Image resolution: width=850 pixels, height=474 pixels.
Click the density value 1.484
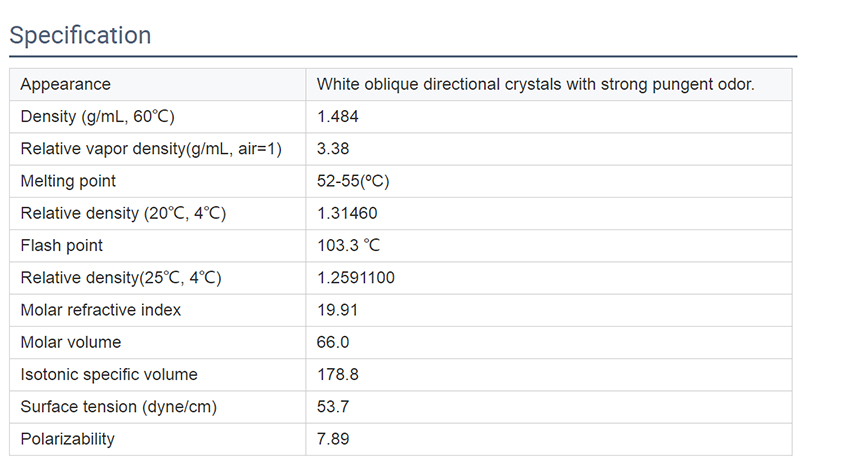[x=338, y=117]
